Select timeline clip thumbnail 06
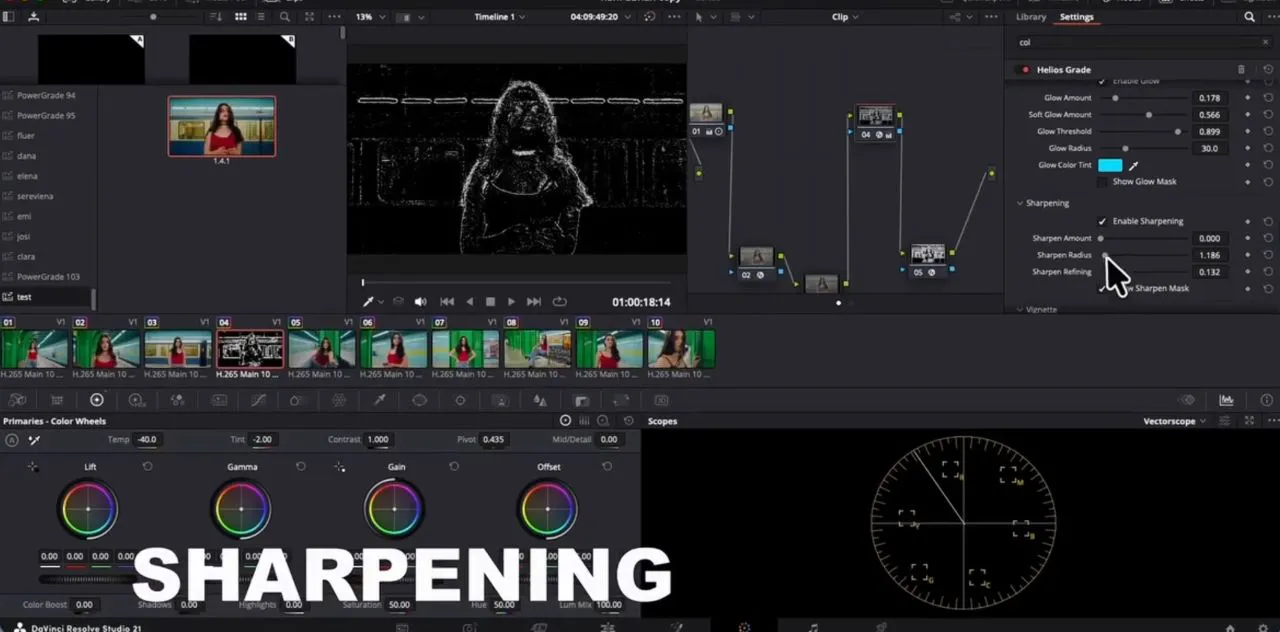1280x632 pixels. click(395, 349)
